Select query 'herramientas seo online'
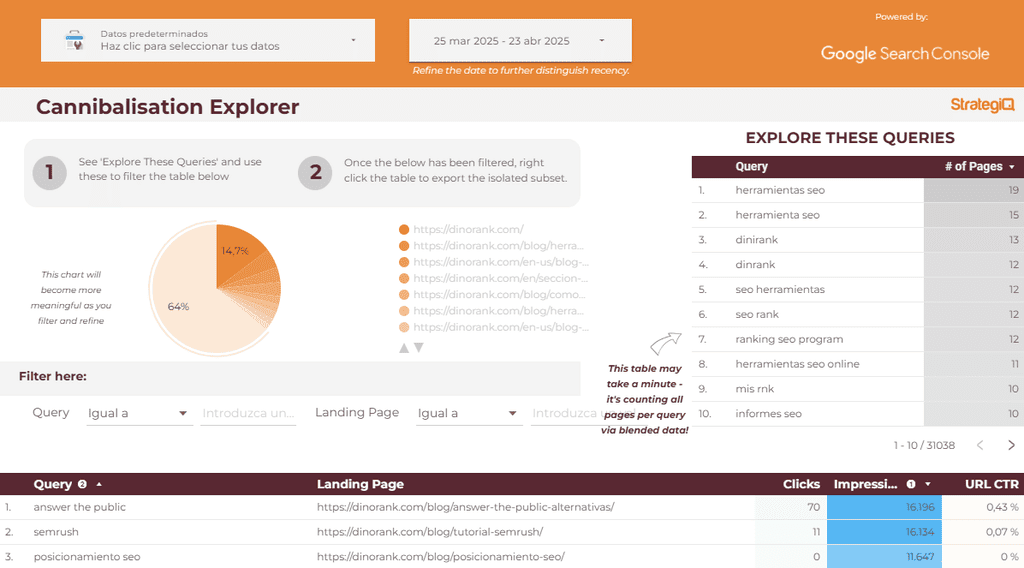This screenshot has width=1024, height=568. point(797,364)
